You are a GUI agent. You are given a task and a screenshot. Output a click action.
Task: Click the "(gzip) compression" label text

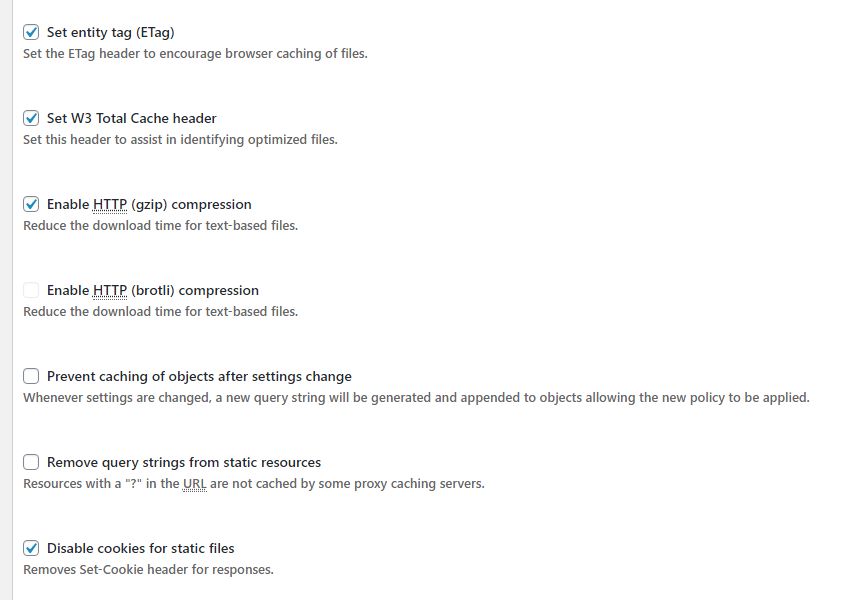click(x=191, y=205)
